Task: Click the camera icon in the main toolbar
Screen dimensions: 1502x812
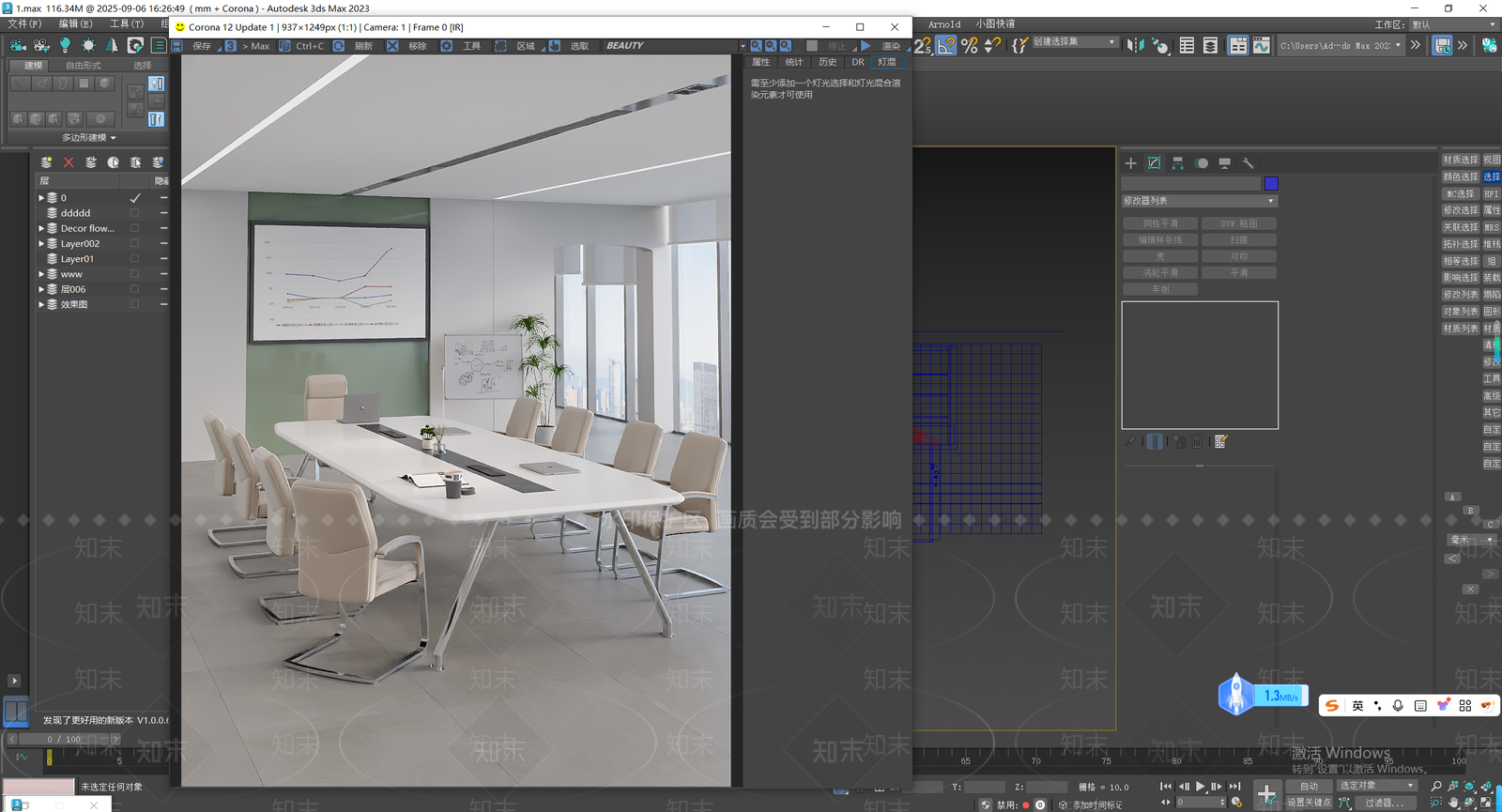Action: click(18, 45)
